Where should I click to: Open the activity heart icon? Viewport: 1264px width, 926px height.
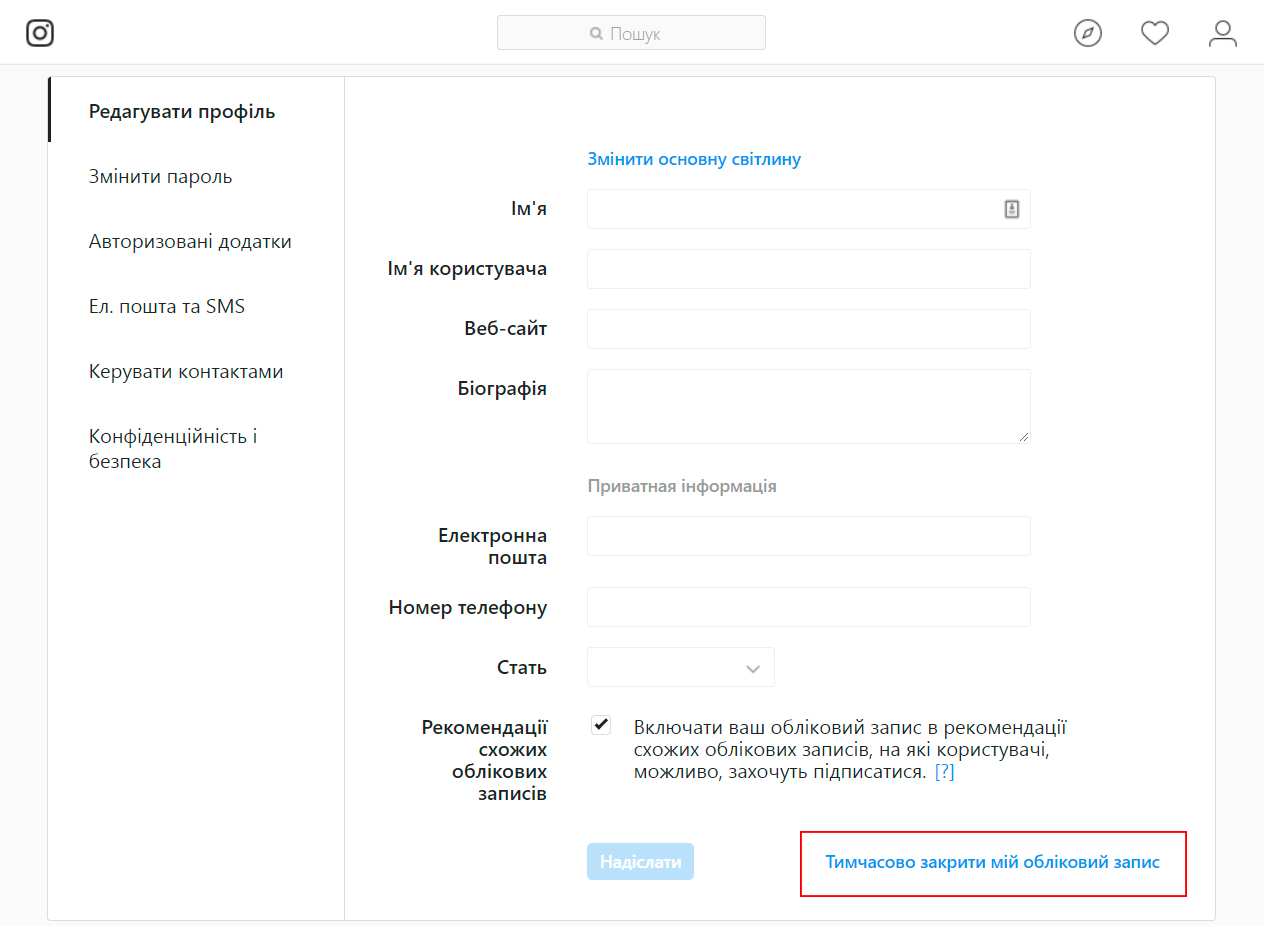[1155, 33]
